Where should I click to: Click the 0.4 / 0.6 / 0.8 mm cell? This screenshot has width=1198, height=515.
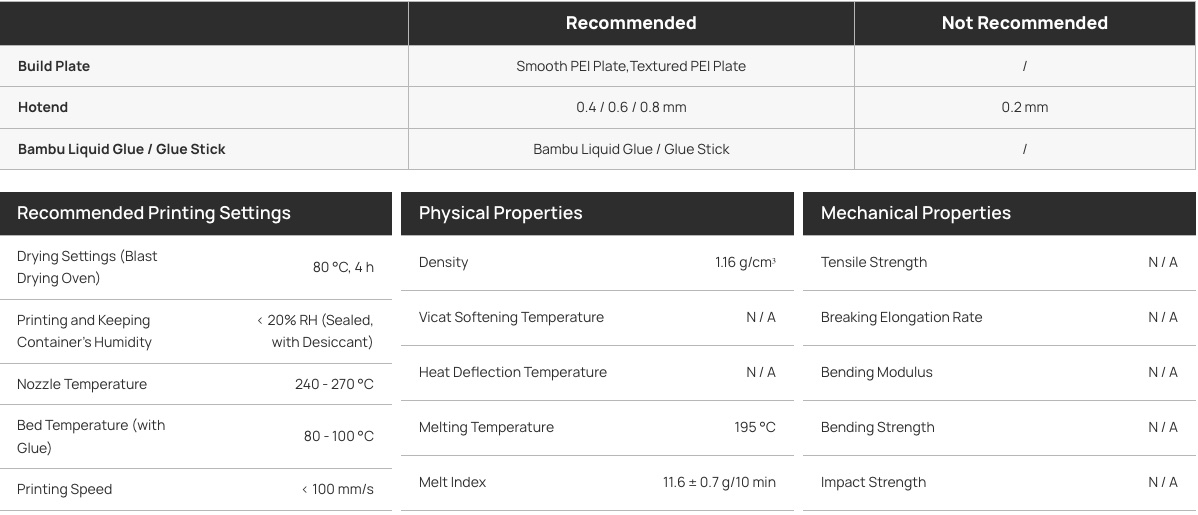point(631,107)
